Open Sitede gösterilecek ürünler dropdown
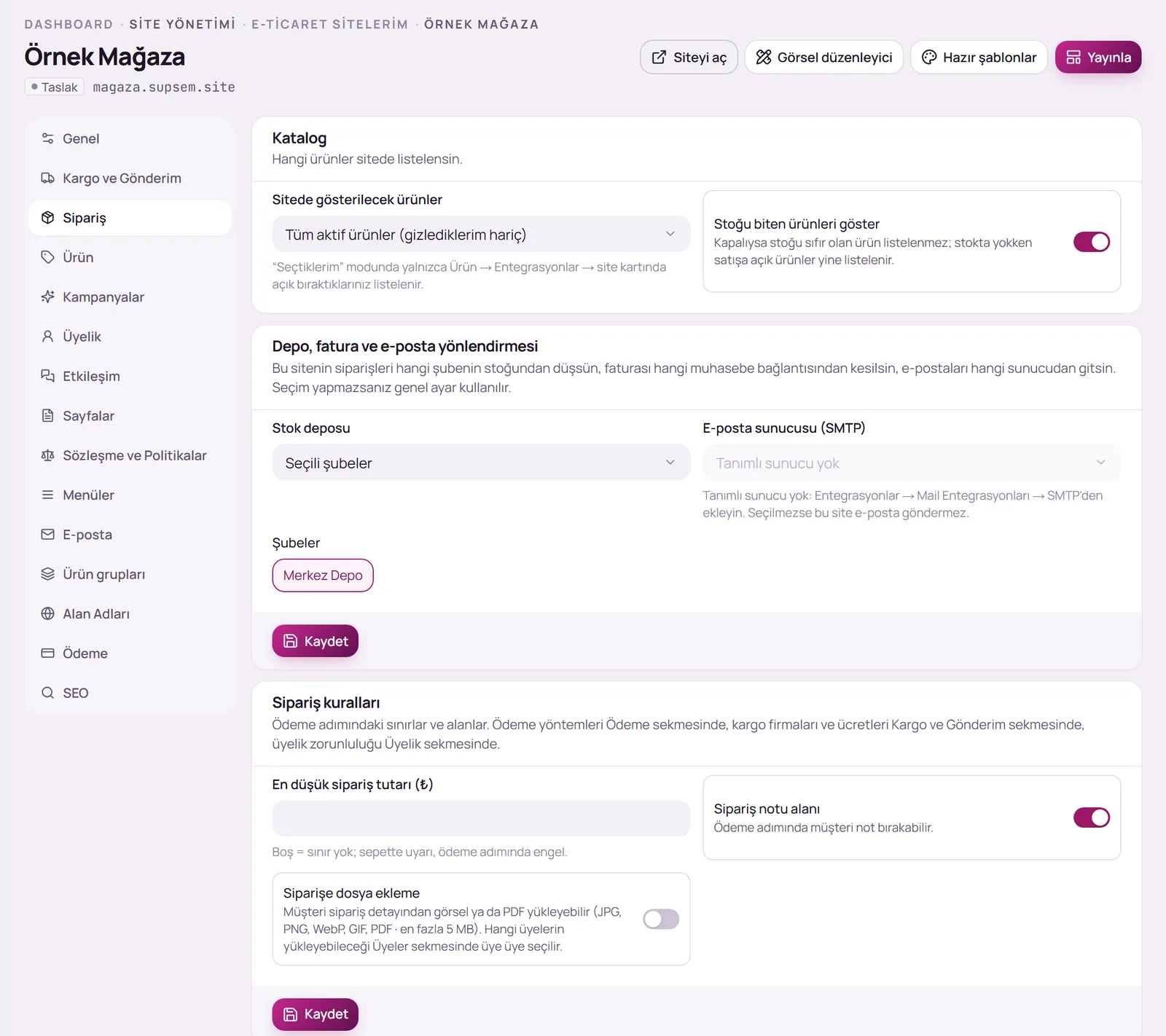Image resolution: width=1166 pixels, height=1036 pixels. [481, 234]
